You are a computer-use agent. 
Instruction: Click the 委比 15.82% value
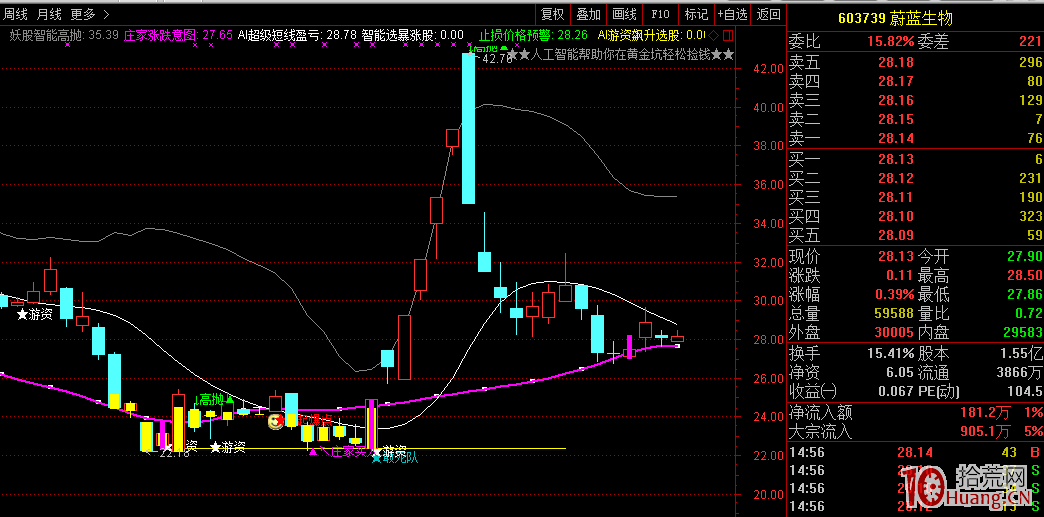(x=890, y=42)
